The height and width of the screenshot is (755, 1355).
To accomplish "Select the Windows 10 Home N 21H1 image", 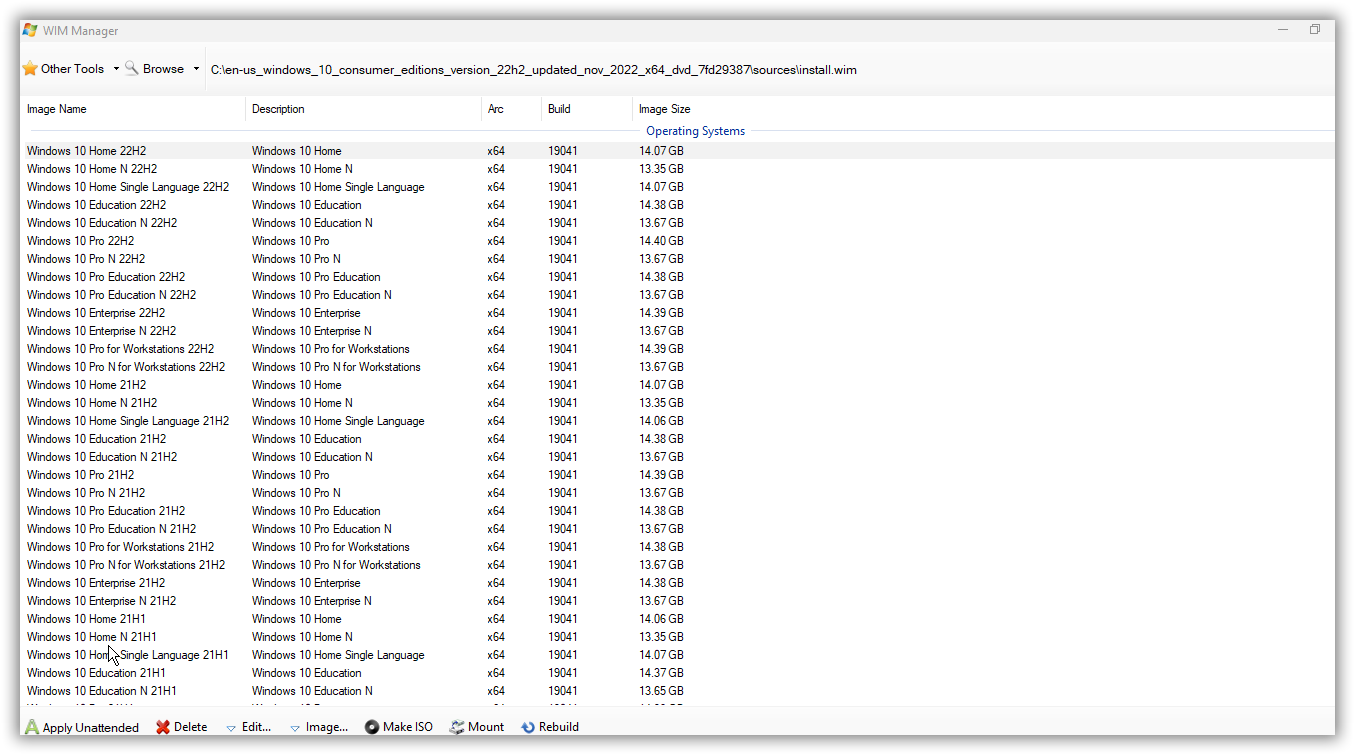I will pos(91,637).
